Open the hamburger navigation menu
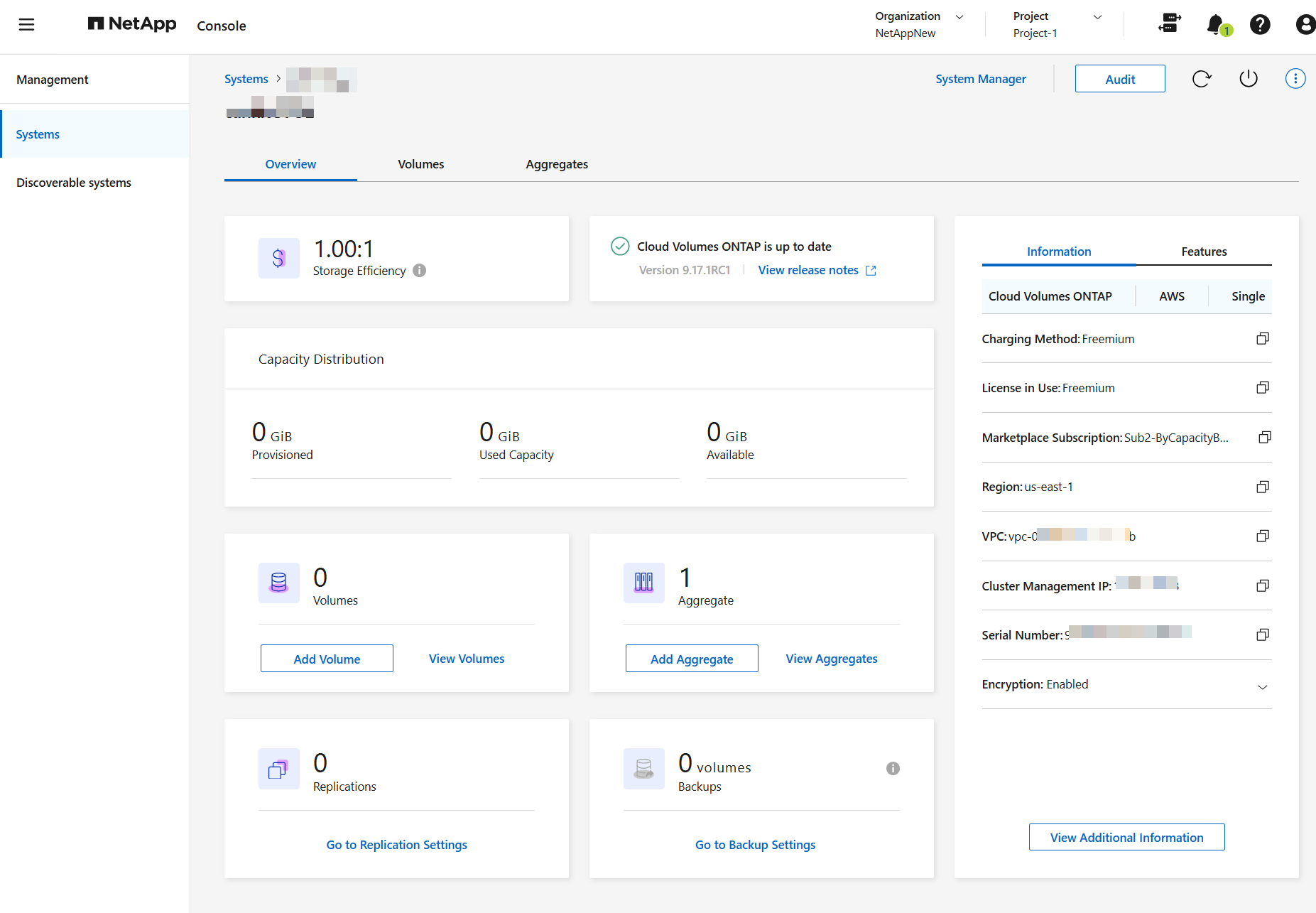 pos(26,25)
